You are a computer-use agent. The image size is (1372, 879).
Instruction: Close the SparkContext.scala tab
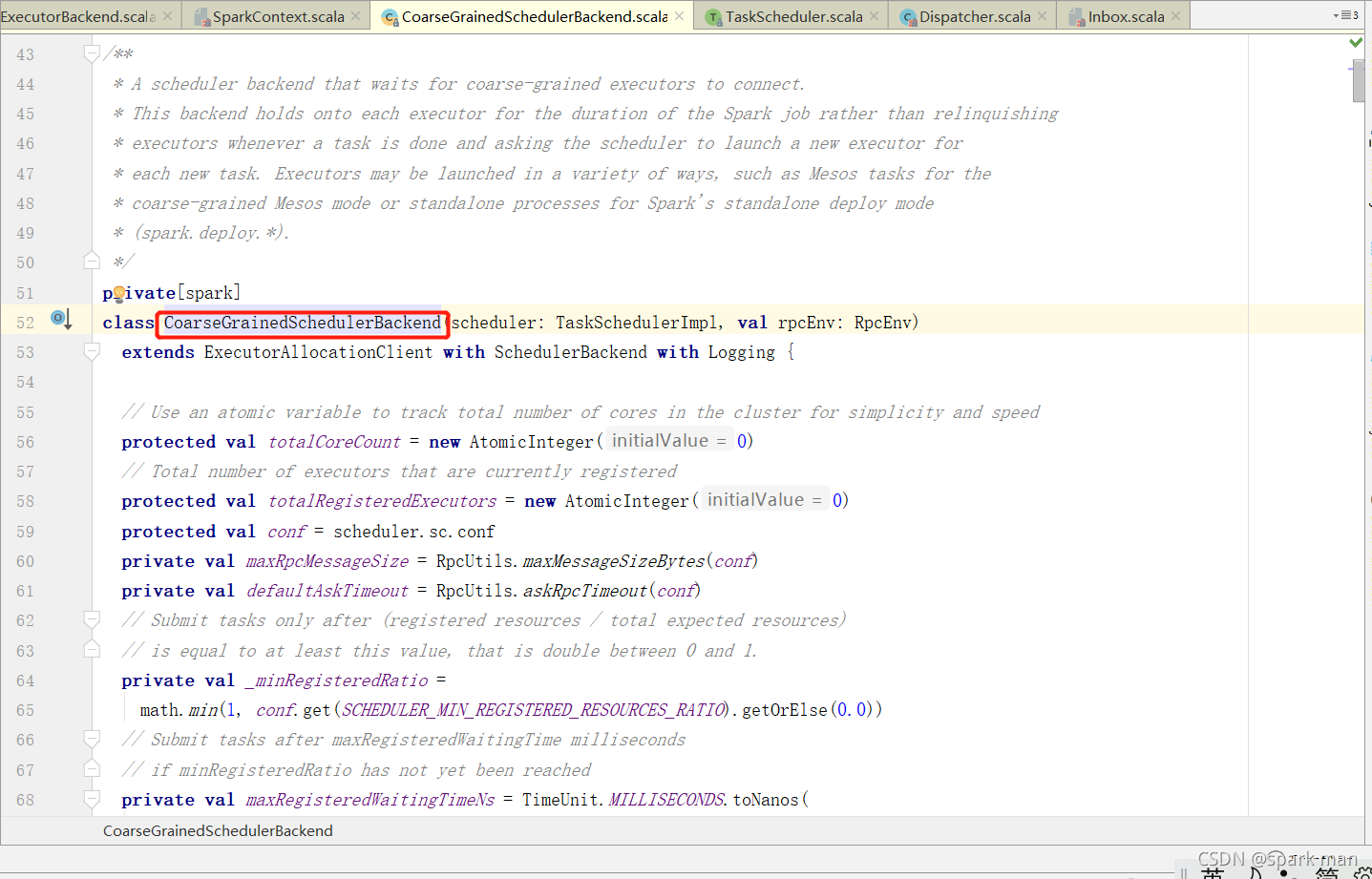(x=356, y=16)
